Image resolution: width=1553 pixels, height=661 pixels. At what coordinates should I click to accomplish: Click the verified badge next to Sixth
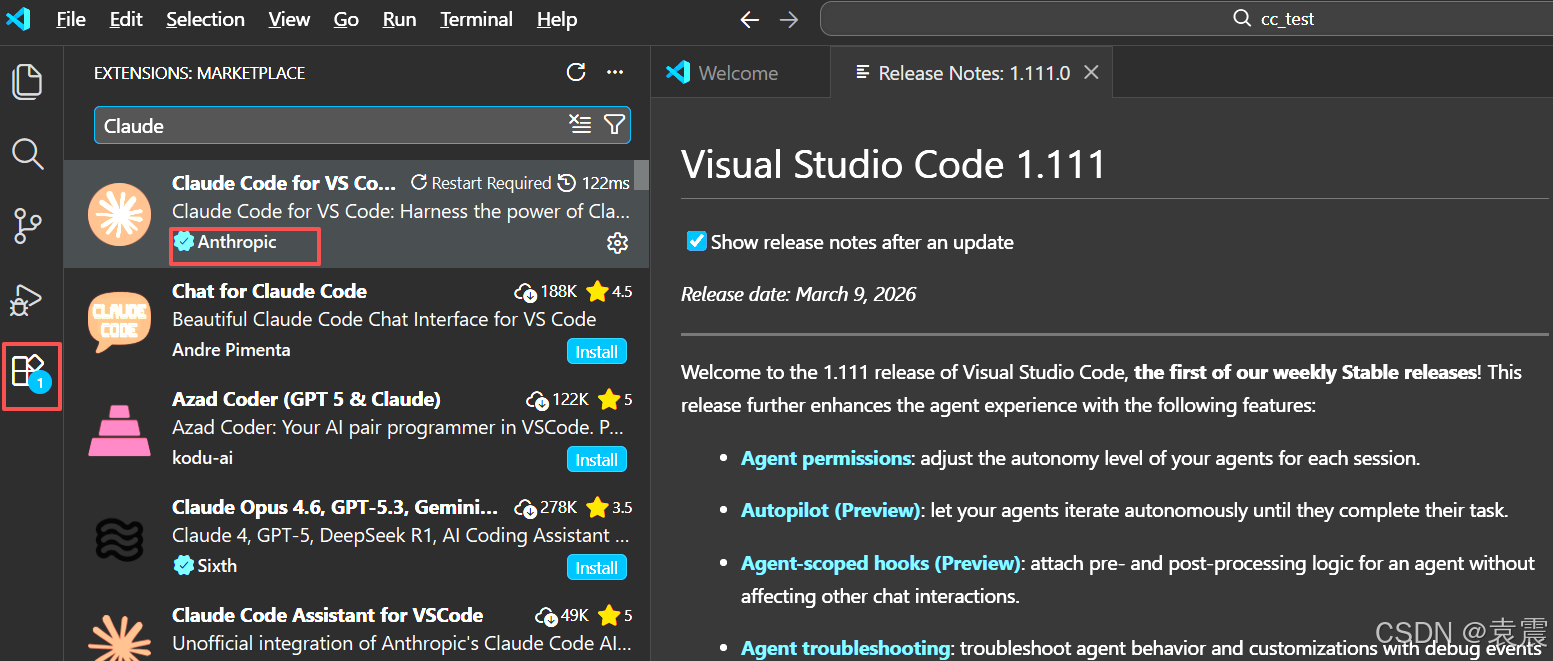coord(183,565)
